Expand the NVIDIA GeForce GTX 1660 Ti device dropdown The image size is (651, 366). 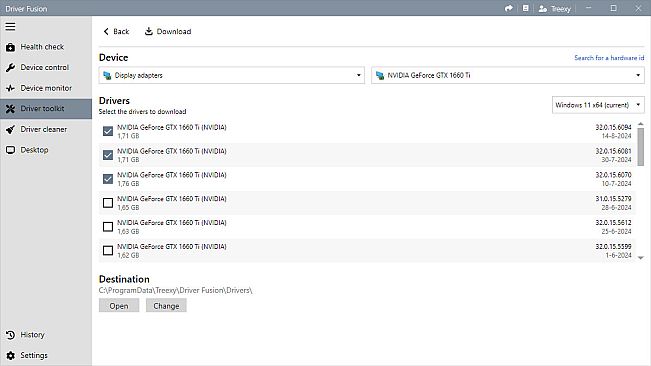[508, 76]
